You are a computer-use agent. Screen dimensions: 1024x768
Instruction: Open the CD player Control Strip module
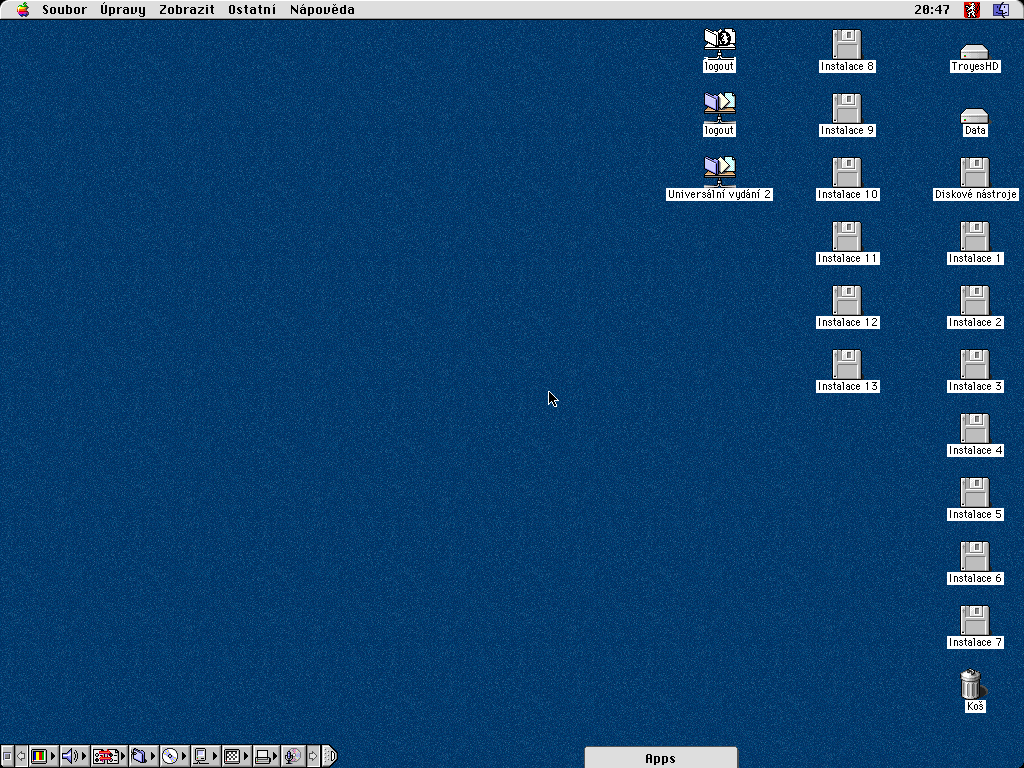tap(170, 756)
